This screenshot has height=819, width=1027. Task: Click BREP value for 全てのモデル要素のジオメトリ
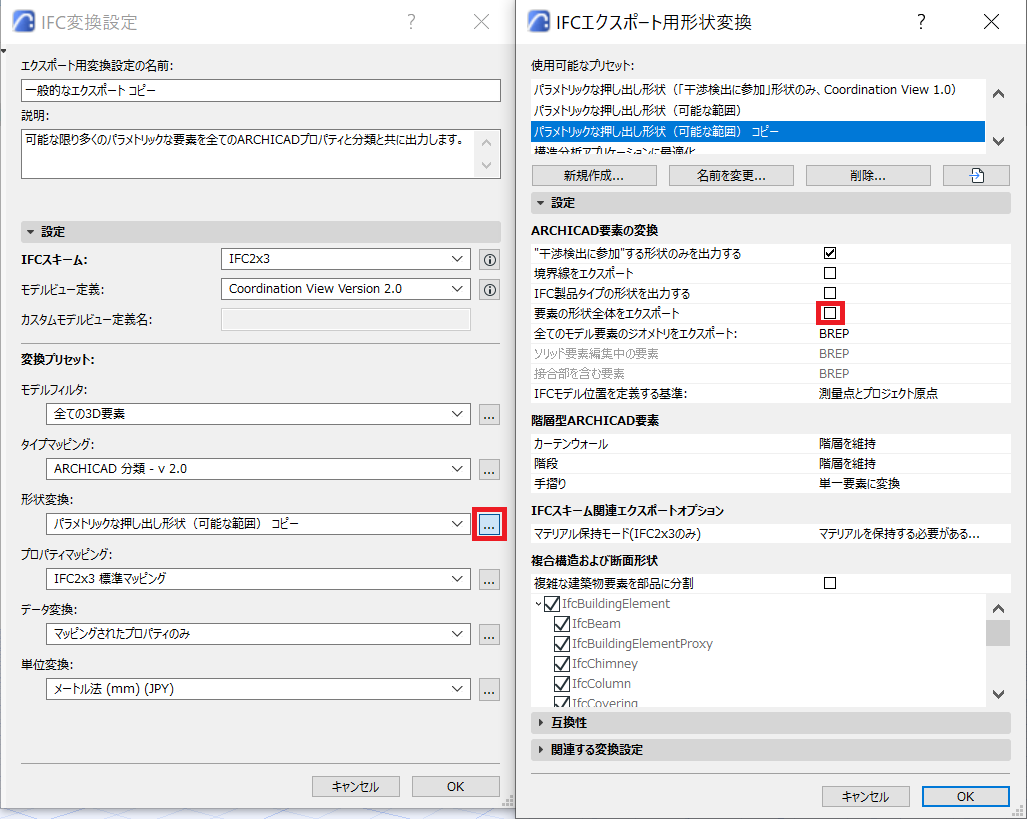coord(834,333)
